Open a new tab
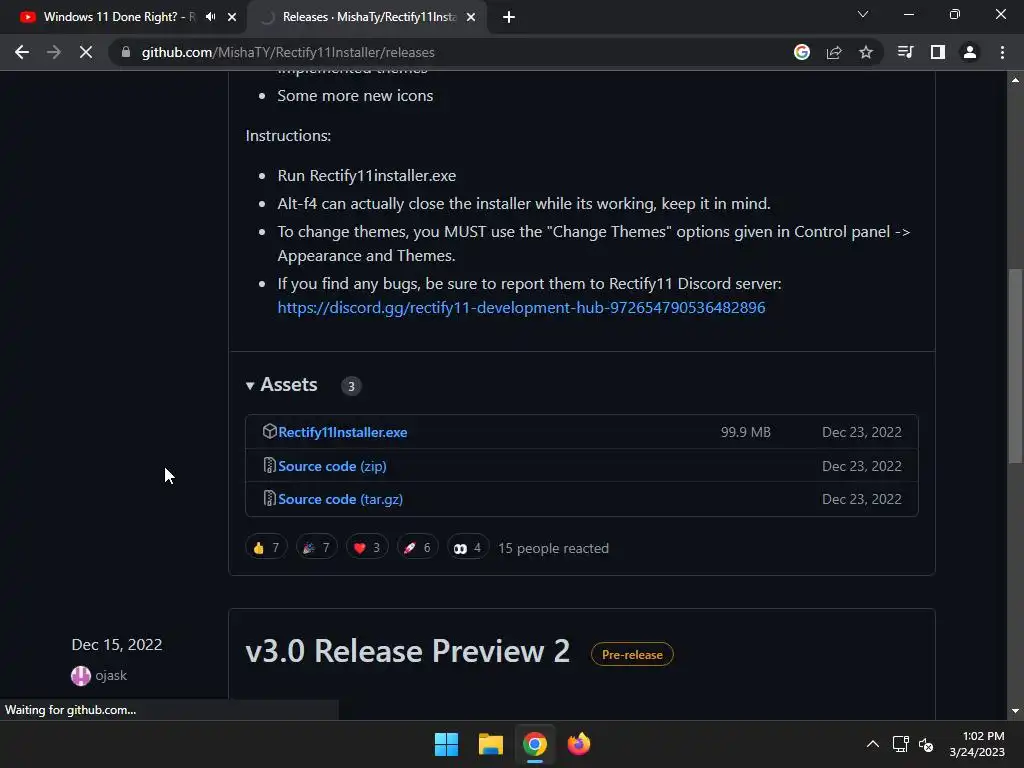Image resolution: width=1024 pixels, height=768 pixels. (509, 17)
